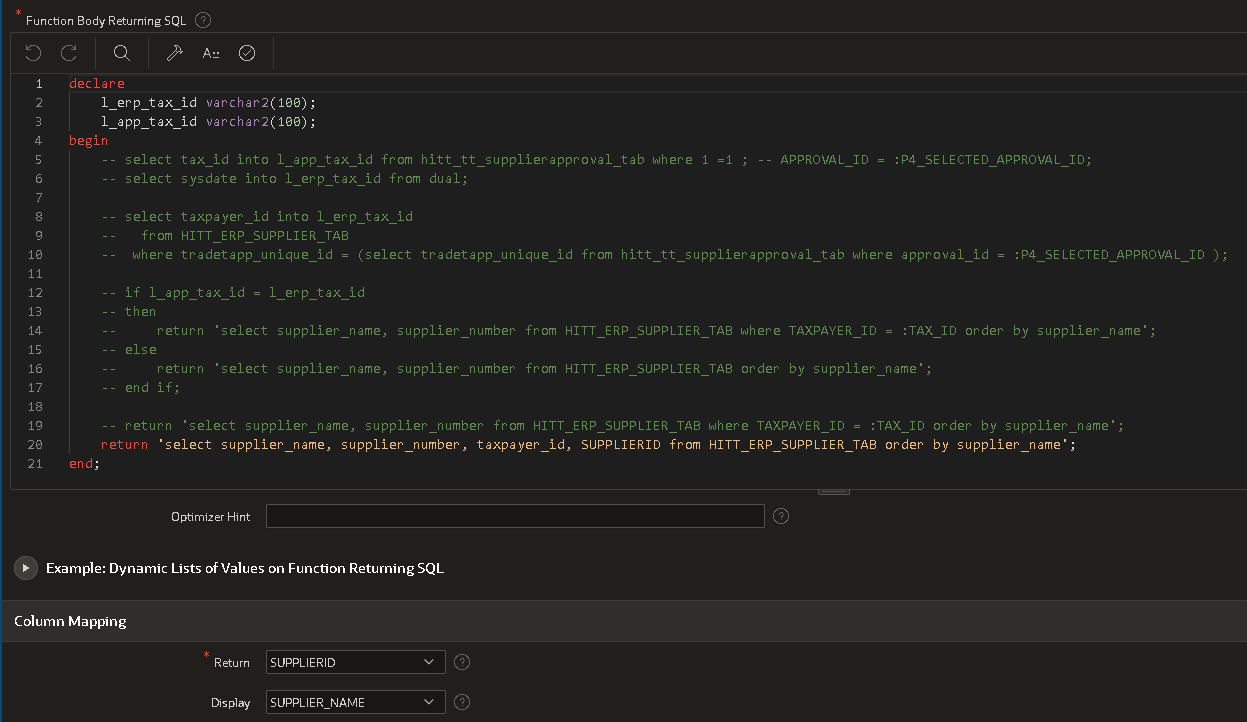
Task: Click line number 7 in the gutter
Action: (x=39, y=197)
